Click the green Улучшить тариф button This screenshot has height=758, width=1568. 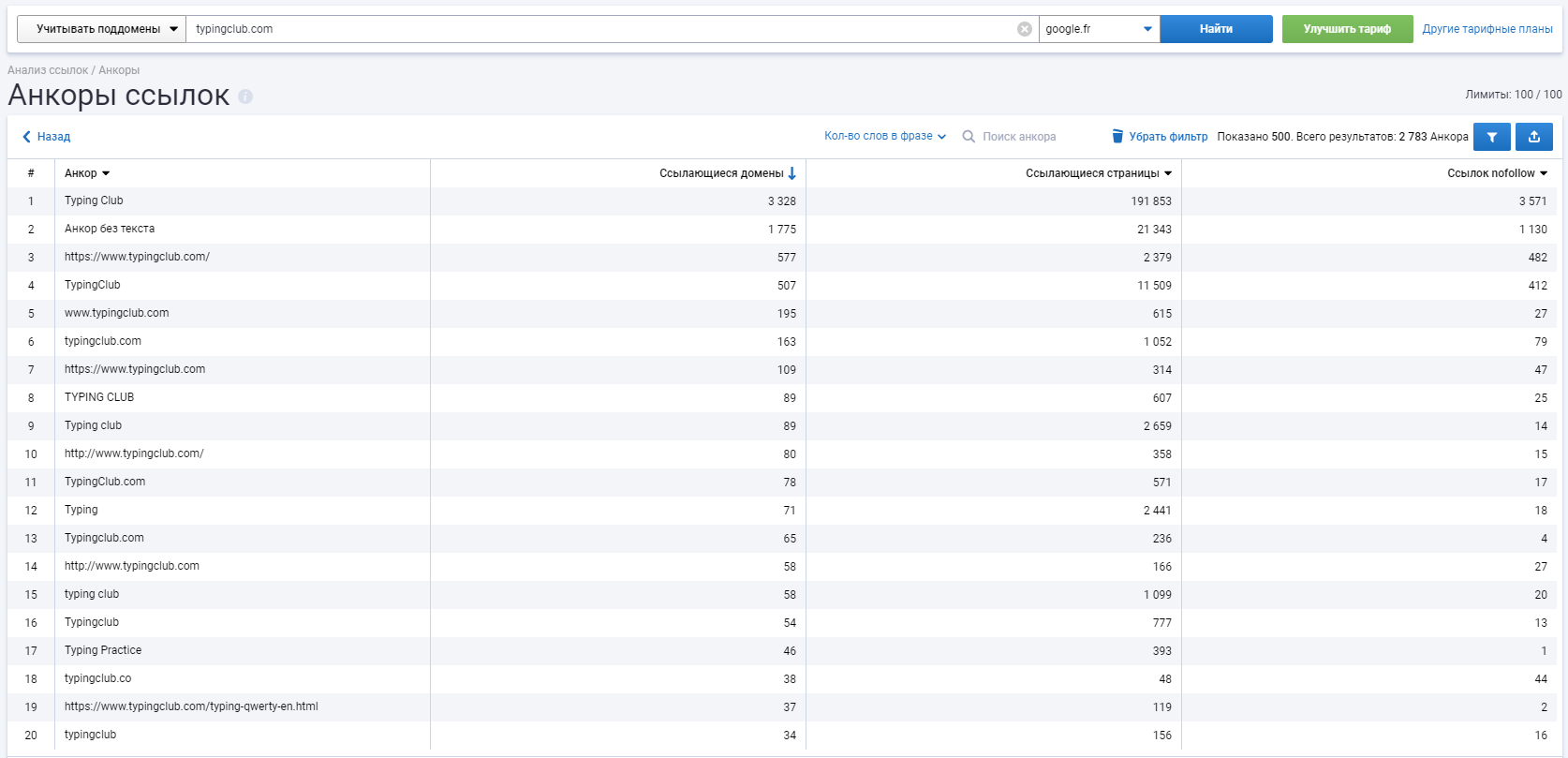pos(1347,29)
